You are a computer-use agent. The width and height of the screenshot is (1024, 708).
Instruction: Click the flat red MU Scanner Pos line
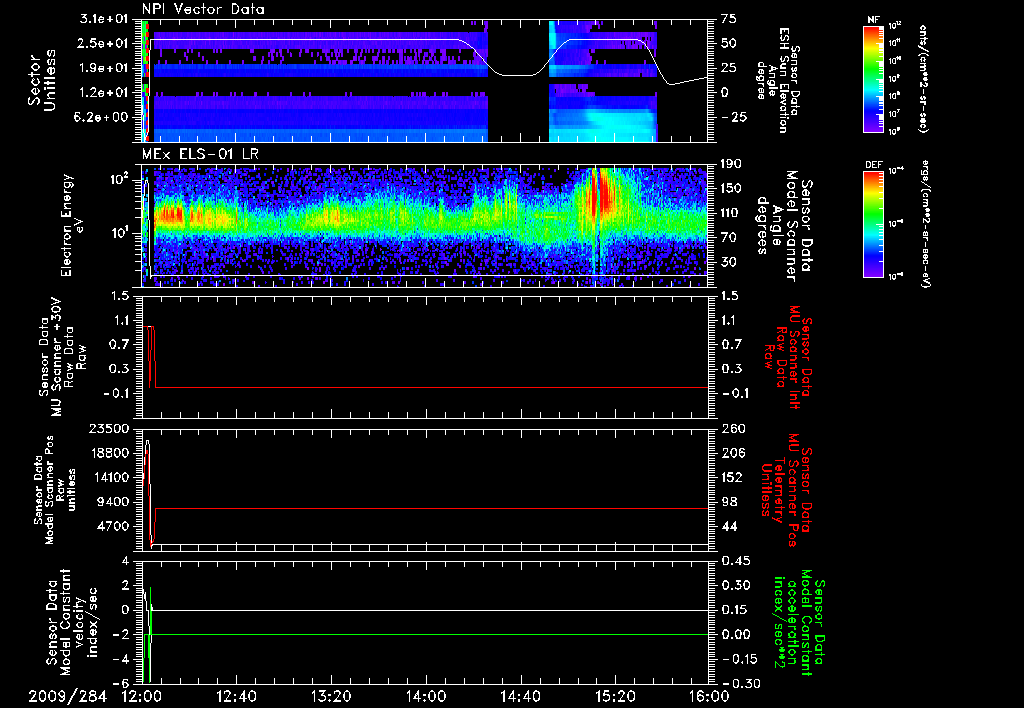[x=430, y=509]
